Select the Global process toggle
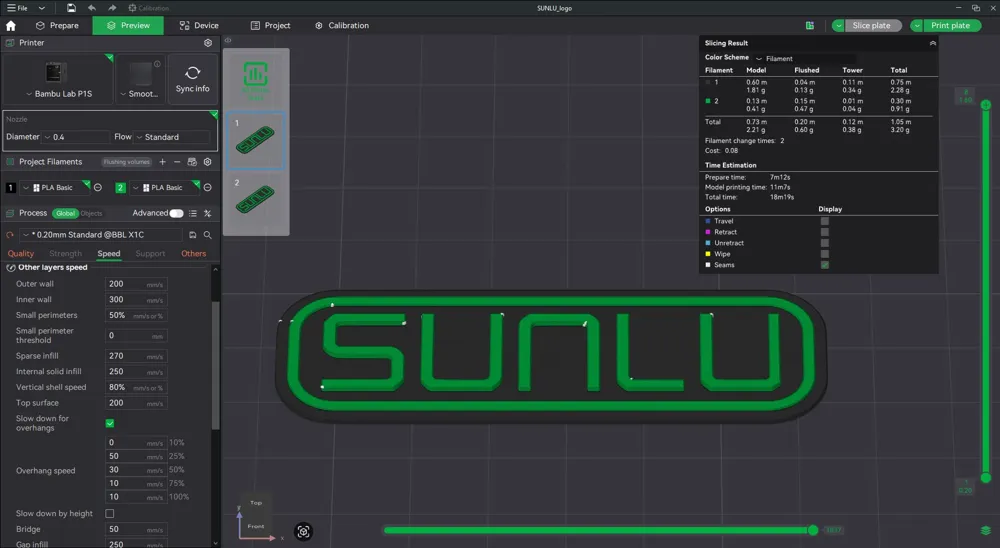Screen dimensions: 1000x548 (65, 213)
